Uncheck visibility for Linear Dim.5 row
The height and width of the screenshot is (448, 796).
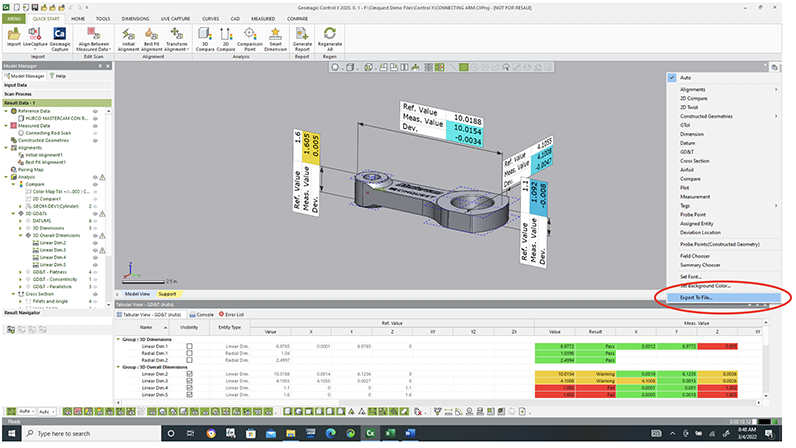(189, 394)
